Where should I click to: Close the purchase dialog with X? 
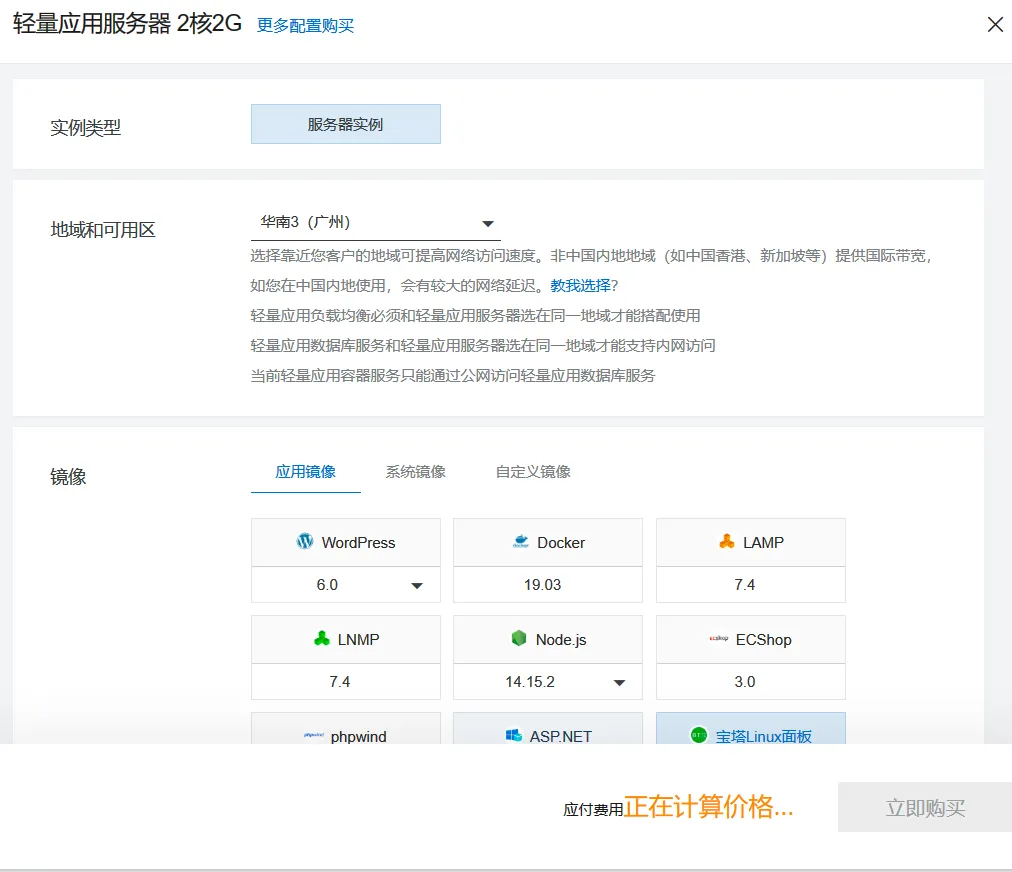tap(995, 25)
